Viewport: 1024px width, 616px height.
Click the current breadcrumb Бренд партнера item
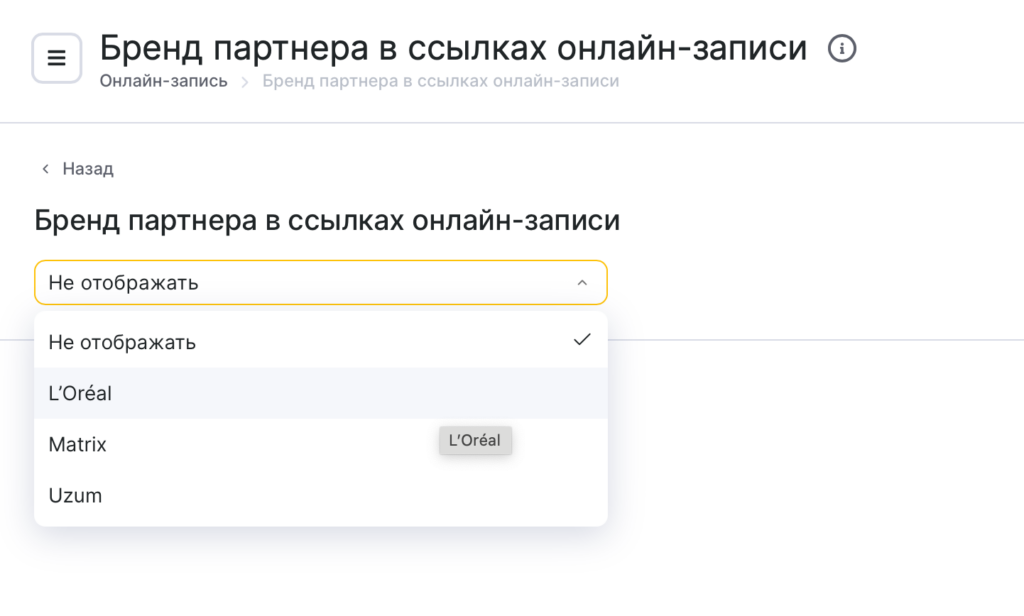pos(440,81)
